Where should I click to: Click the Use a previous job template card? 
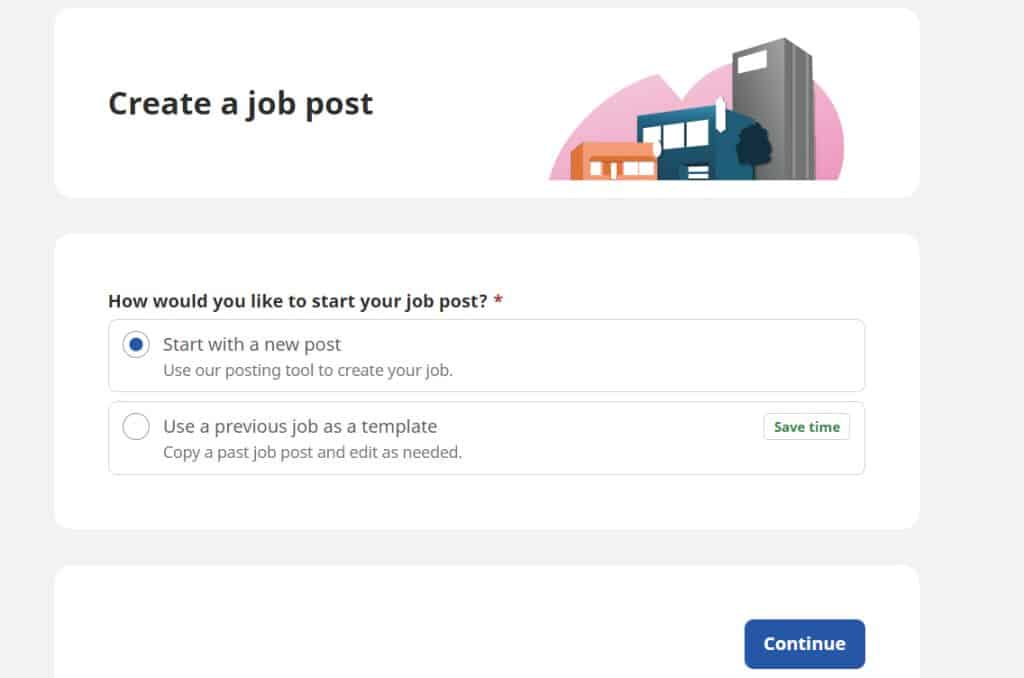[x=486, y=438]
